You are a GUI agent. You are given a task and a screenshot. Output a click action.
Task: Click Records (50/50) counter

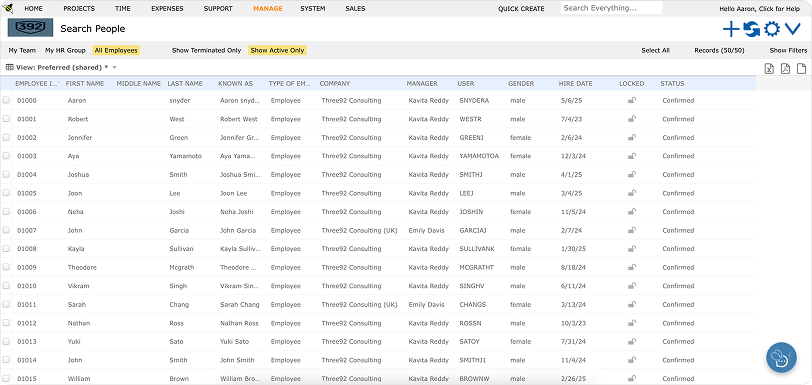click(719, 51)
